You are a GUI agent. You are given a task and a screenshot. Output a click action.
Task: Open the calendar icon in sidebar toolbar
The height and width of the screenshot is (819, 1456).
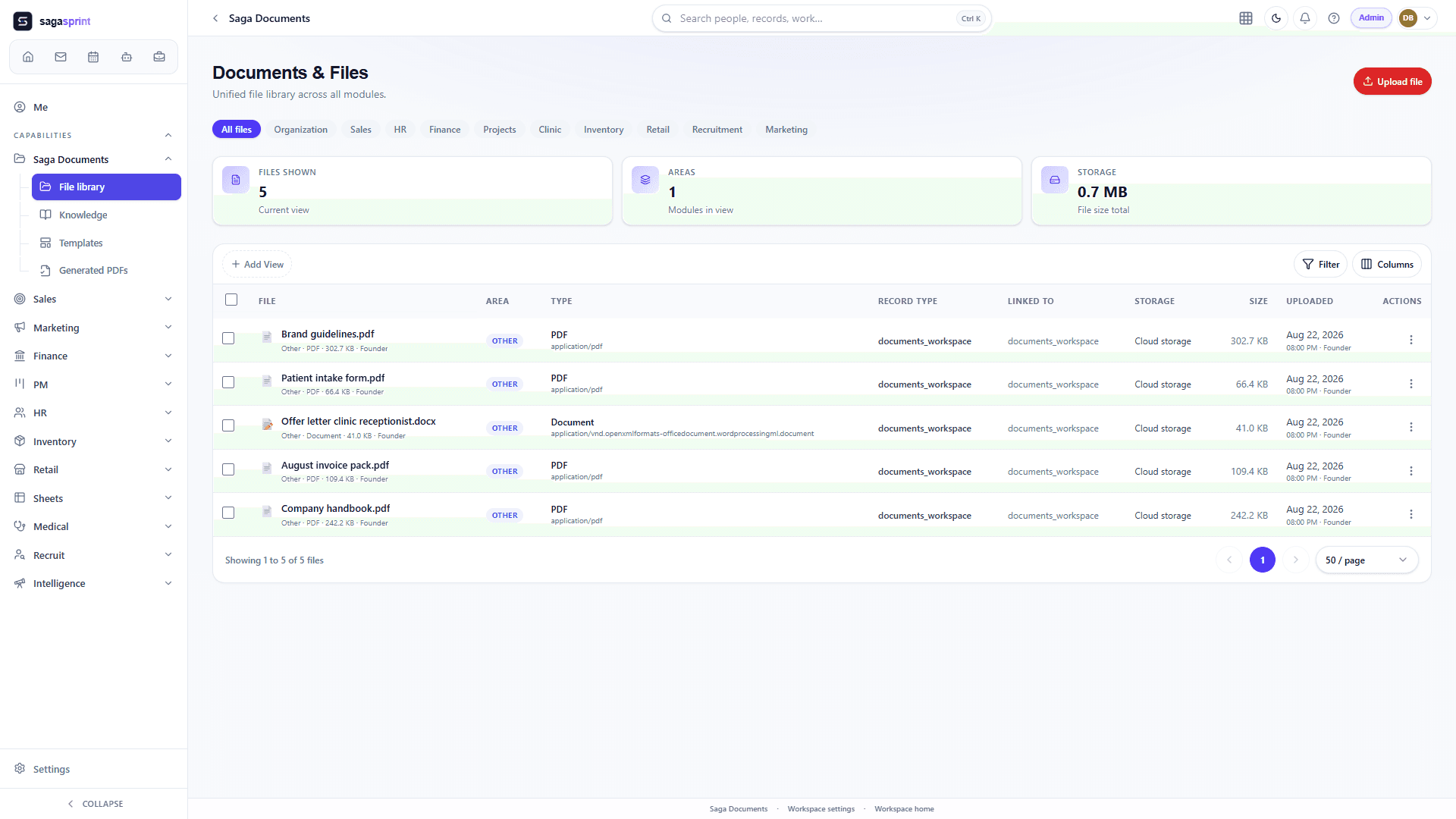tap(93, 57)
